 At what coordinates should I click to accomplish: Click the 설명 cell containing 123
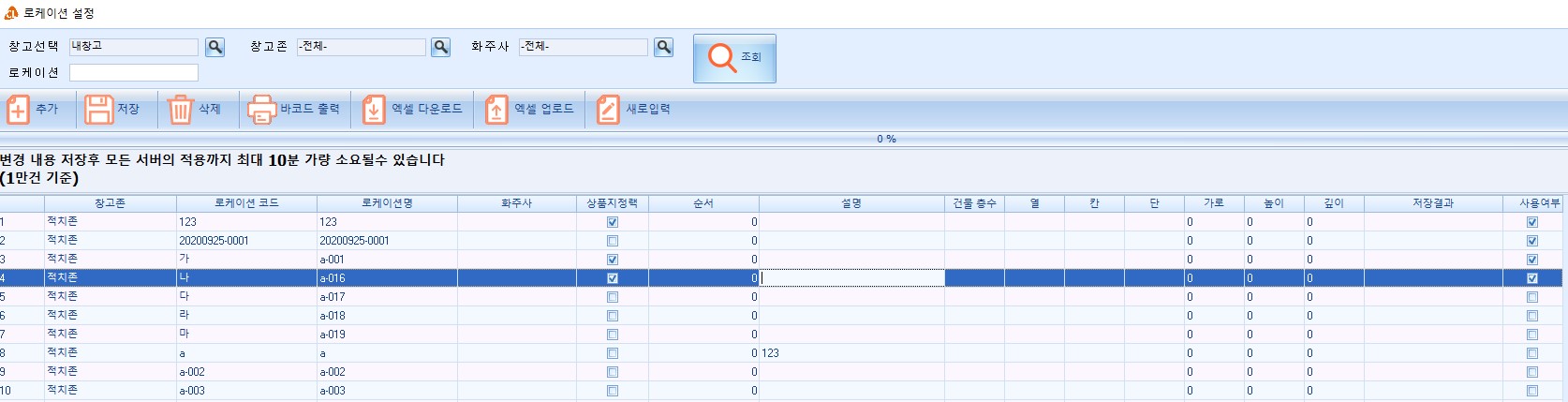tap(851, 353)
